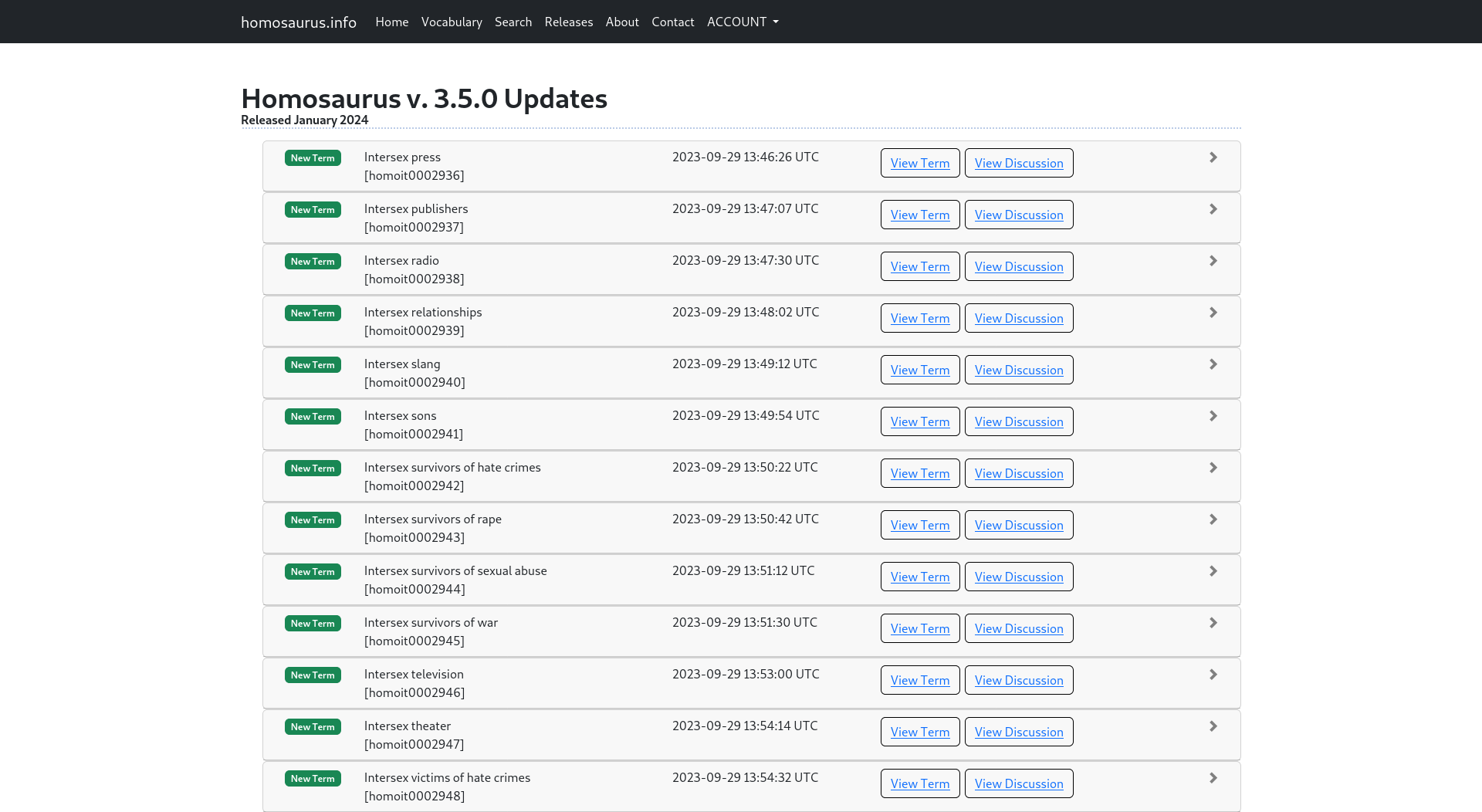This screenshot has height=812, width=1482.
Task: Open the Vocabulary nav item
Action: 452,22
